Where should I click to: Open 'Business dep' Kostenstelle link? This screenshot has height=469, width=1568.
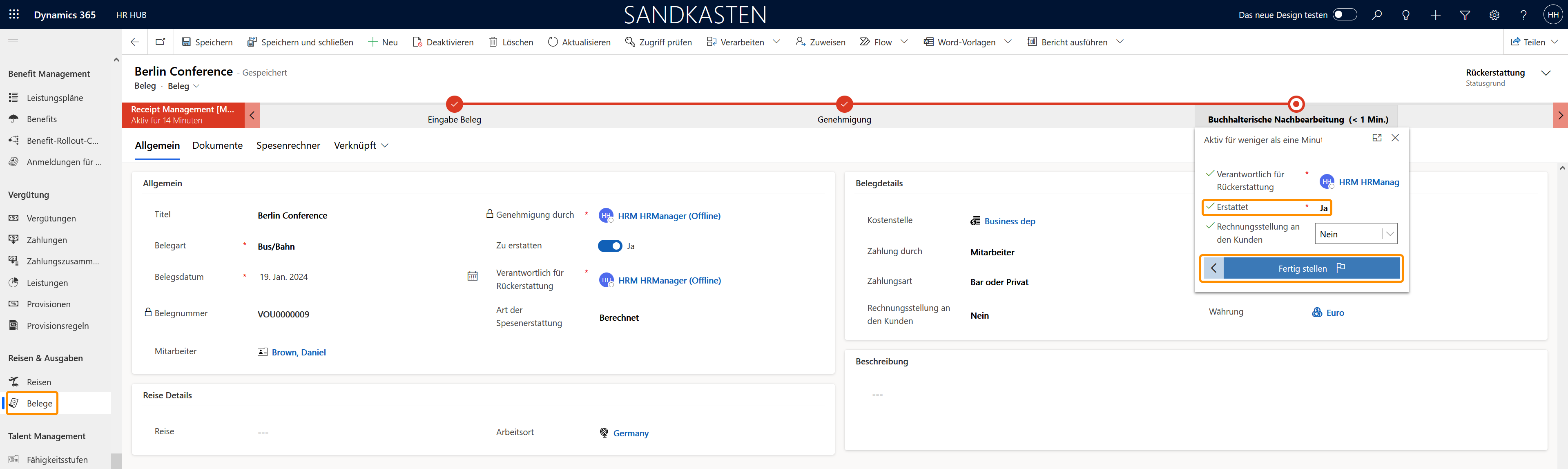1009,221
